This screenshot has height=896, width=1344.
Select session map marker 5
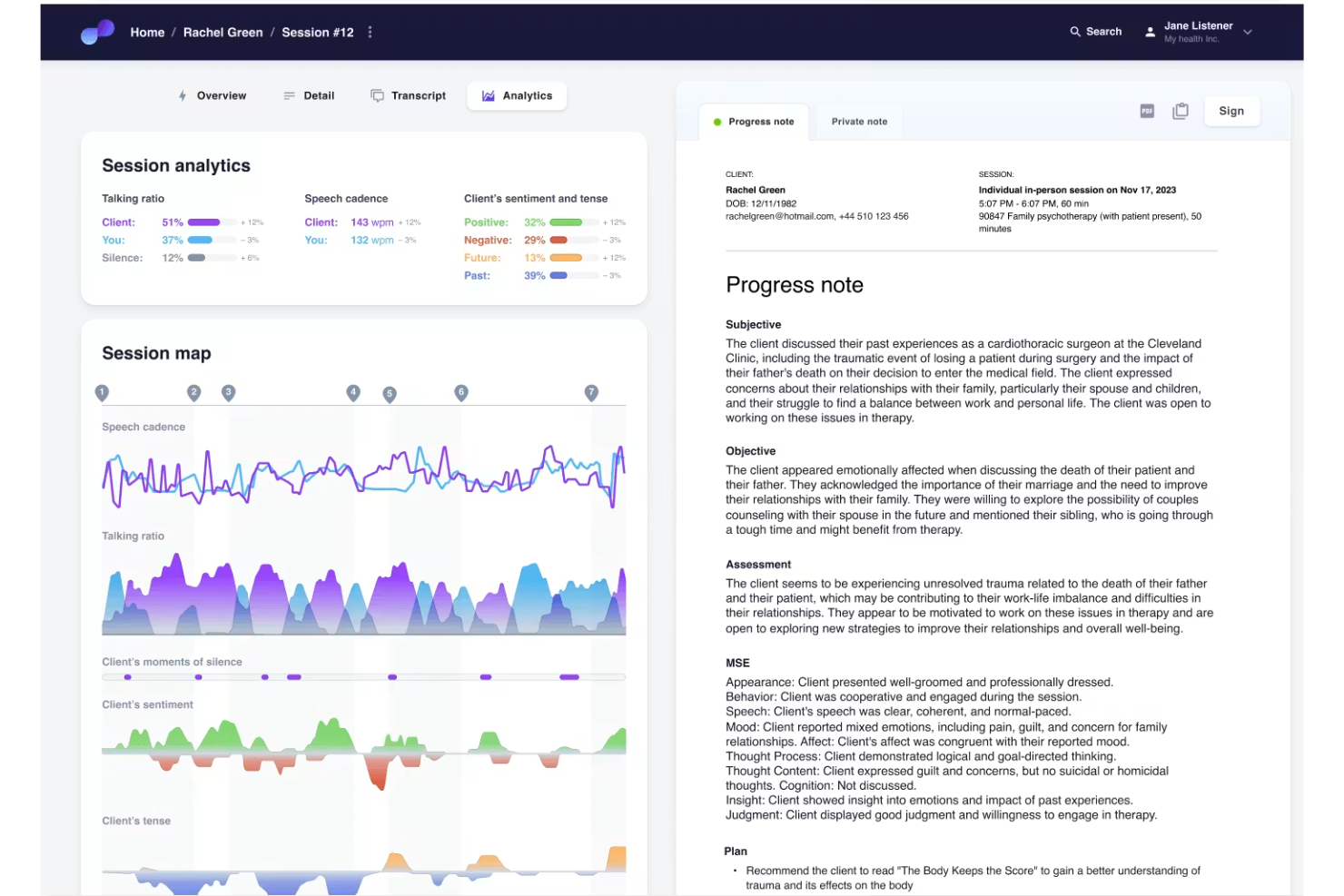click(x=390, y=394)
